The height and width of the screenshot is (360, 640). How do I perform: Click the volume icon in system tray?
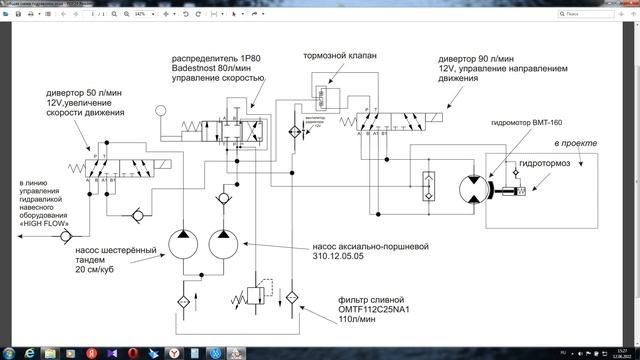click(x=580, y=353)
